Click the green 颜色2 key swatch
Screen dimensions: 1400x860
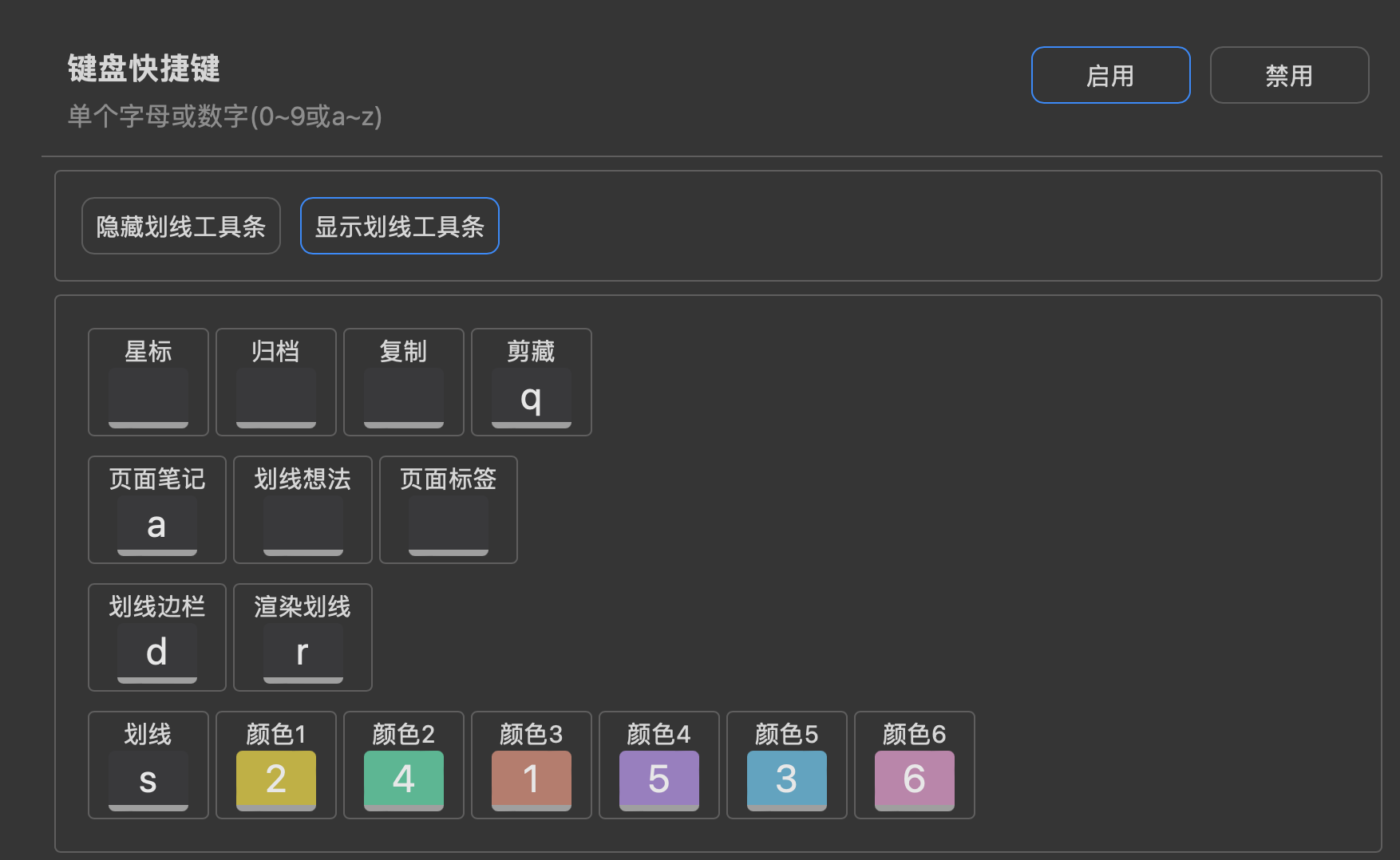tap(404, 779)
